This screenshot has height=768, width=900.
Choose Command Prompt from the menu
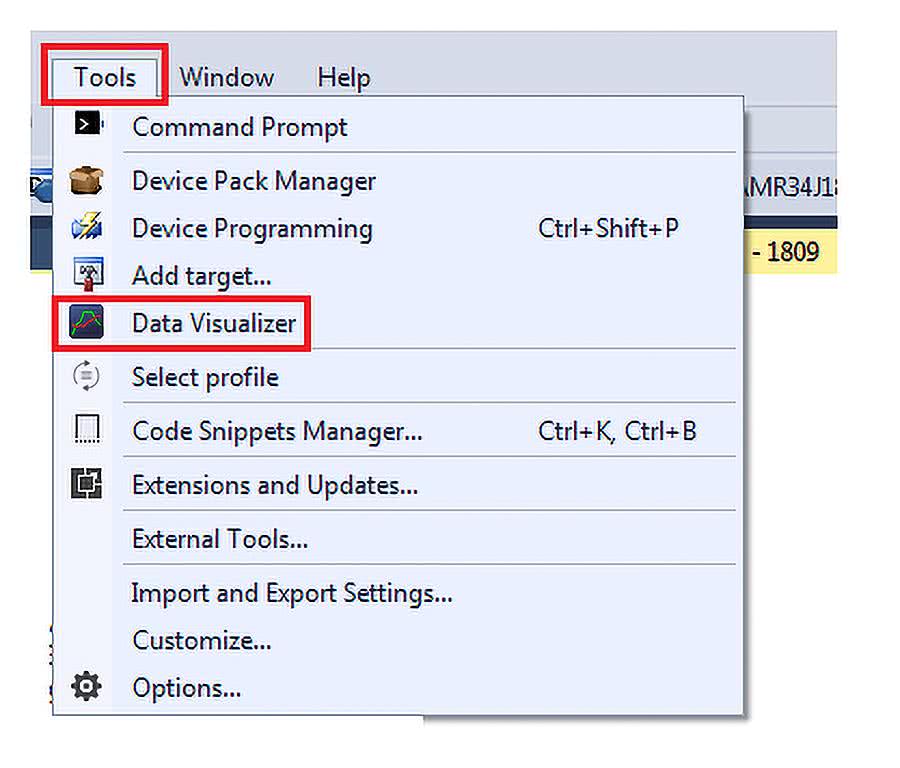point(240,127)
